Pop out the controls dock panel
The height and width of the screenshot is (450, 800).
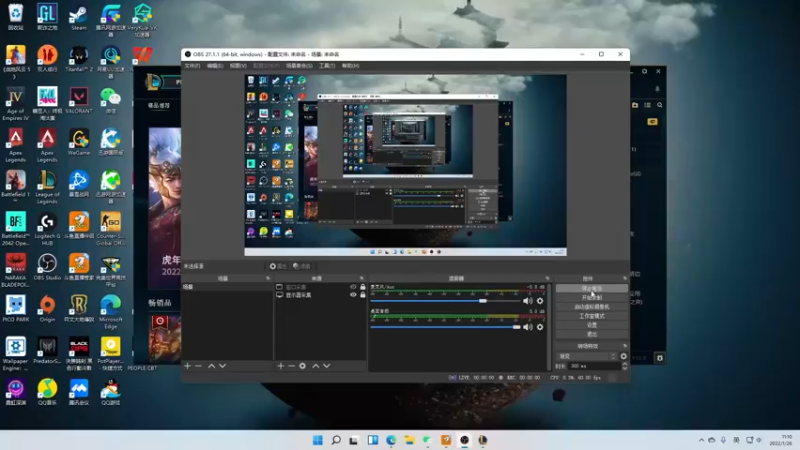pyautogui.click(x=625, y=279)
